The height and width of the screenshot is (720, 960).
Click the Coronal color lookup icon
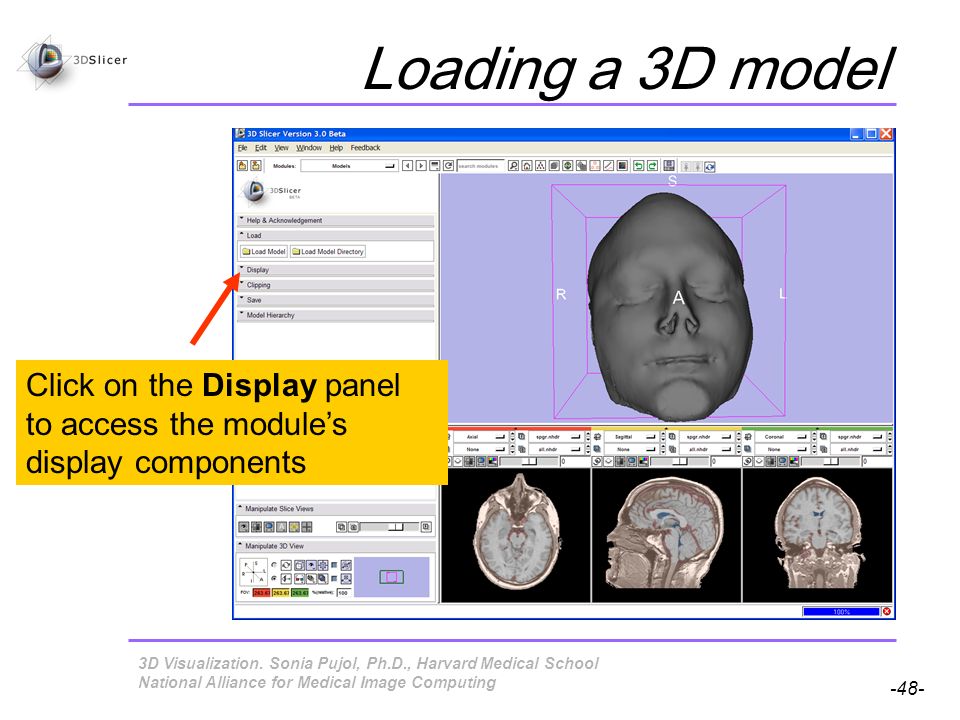[x=795, y=462]
